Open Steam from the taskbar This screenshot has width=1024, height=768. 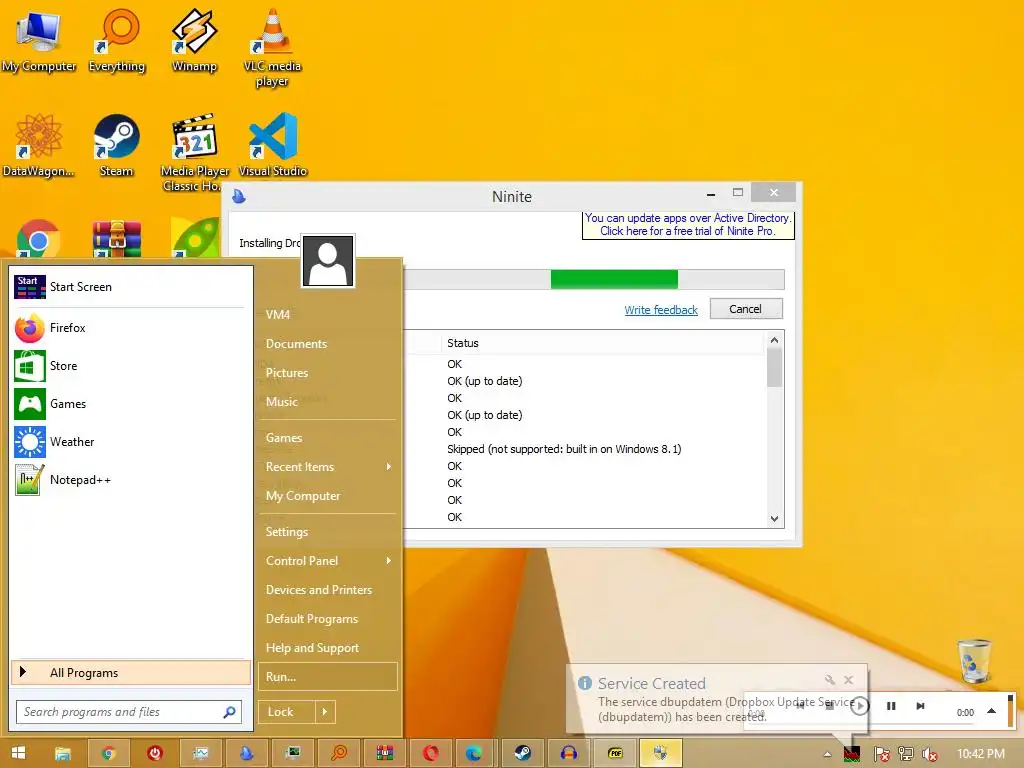point(522,753)
